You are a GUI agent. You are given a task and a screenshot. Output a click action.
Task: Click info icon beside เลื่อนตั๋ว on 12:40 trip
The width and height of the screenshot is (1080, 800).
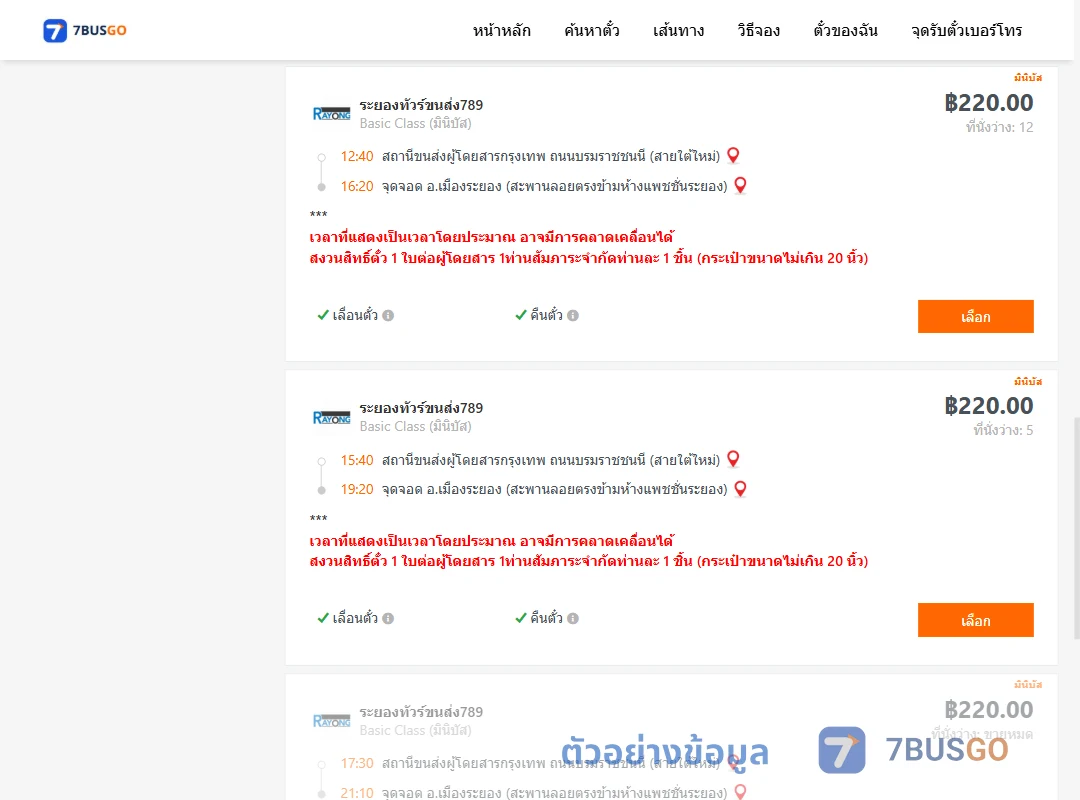[x=388, y=316]
